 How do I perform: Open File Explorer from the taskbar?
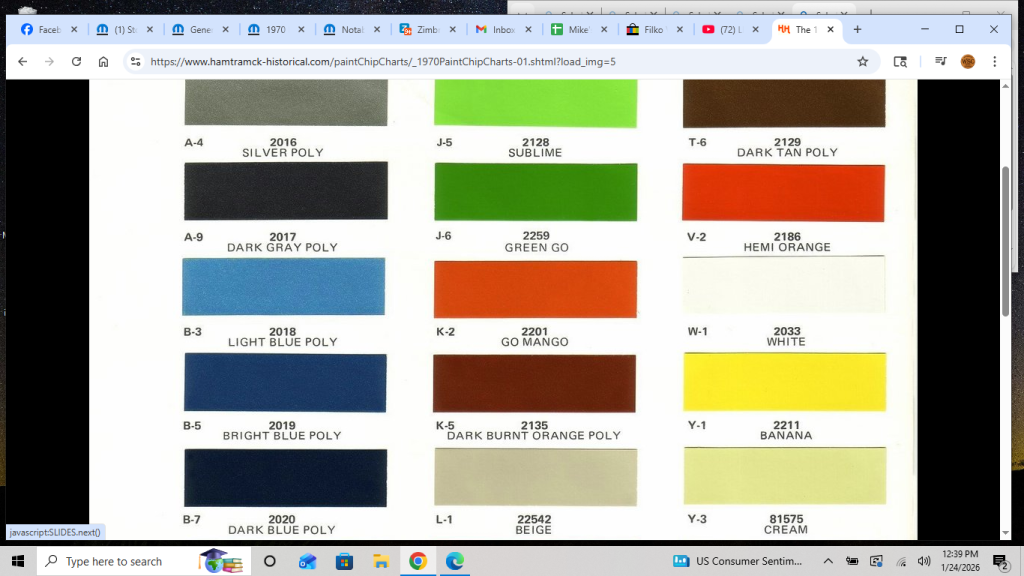[381, 561]
